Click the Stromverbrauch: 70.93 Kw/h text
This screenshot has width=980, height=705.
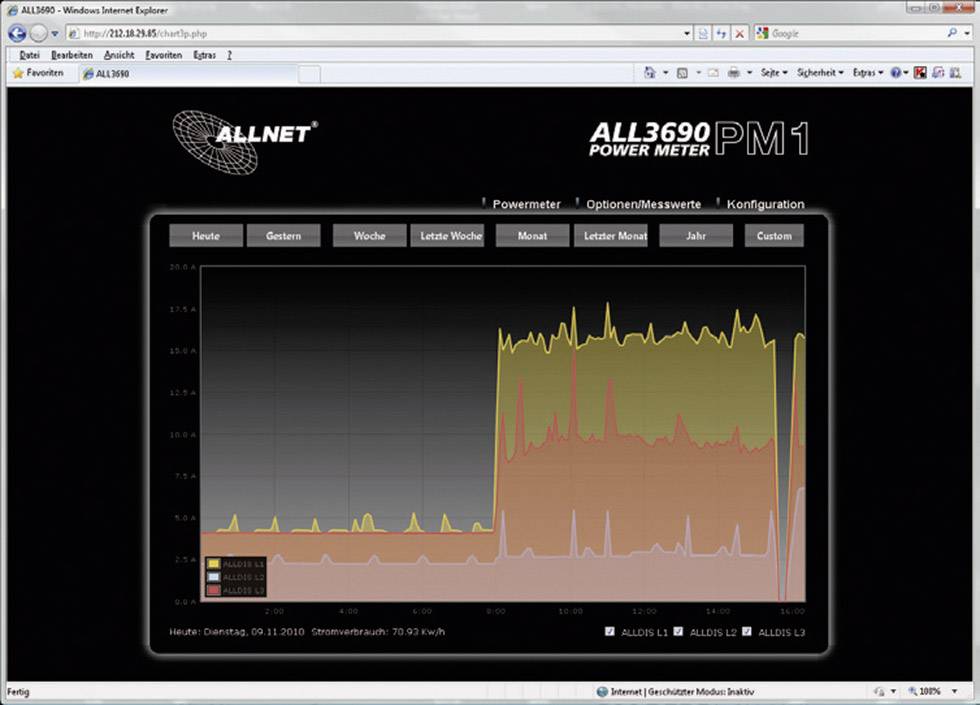point(378,632)
